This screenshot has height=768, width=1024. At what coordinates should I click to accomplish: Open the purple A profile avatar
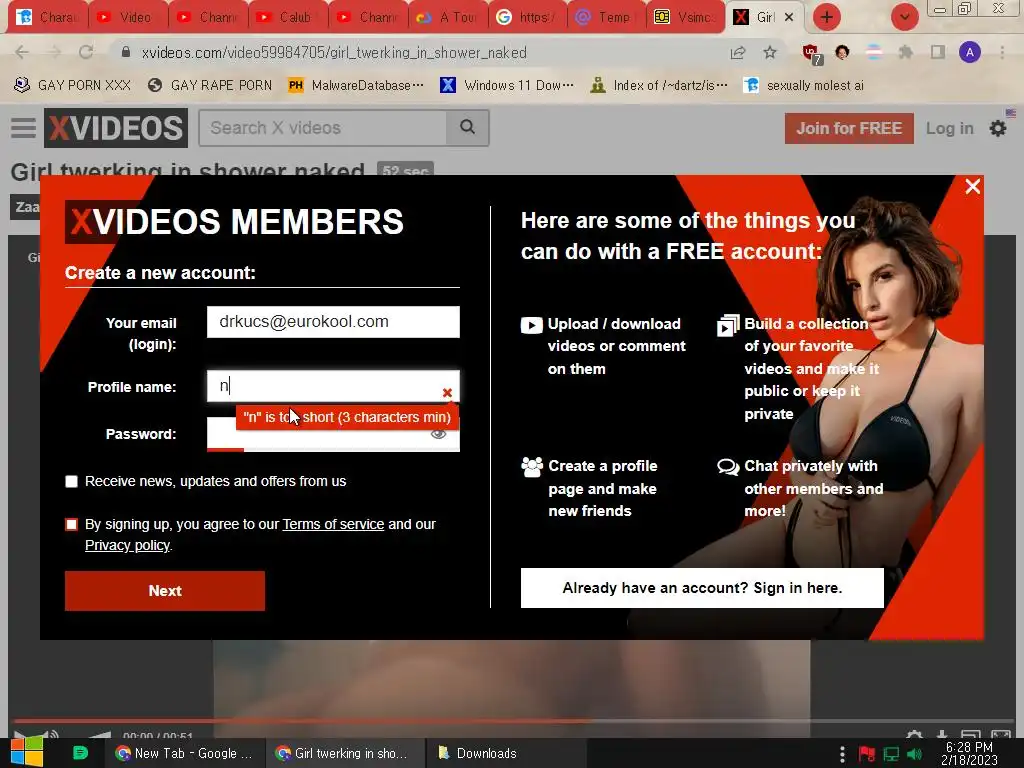click(970, 52)
